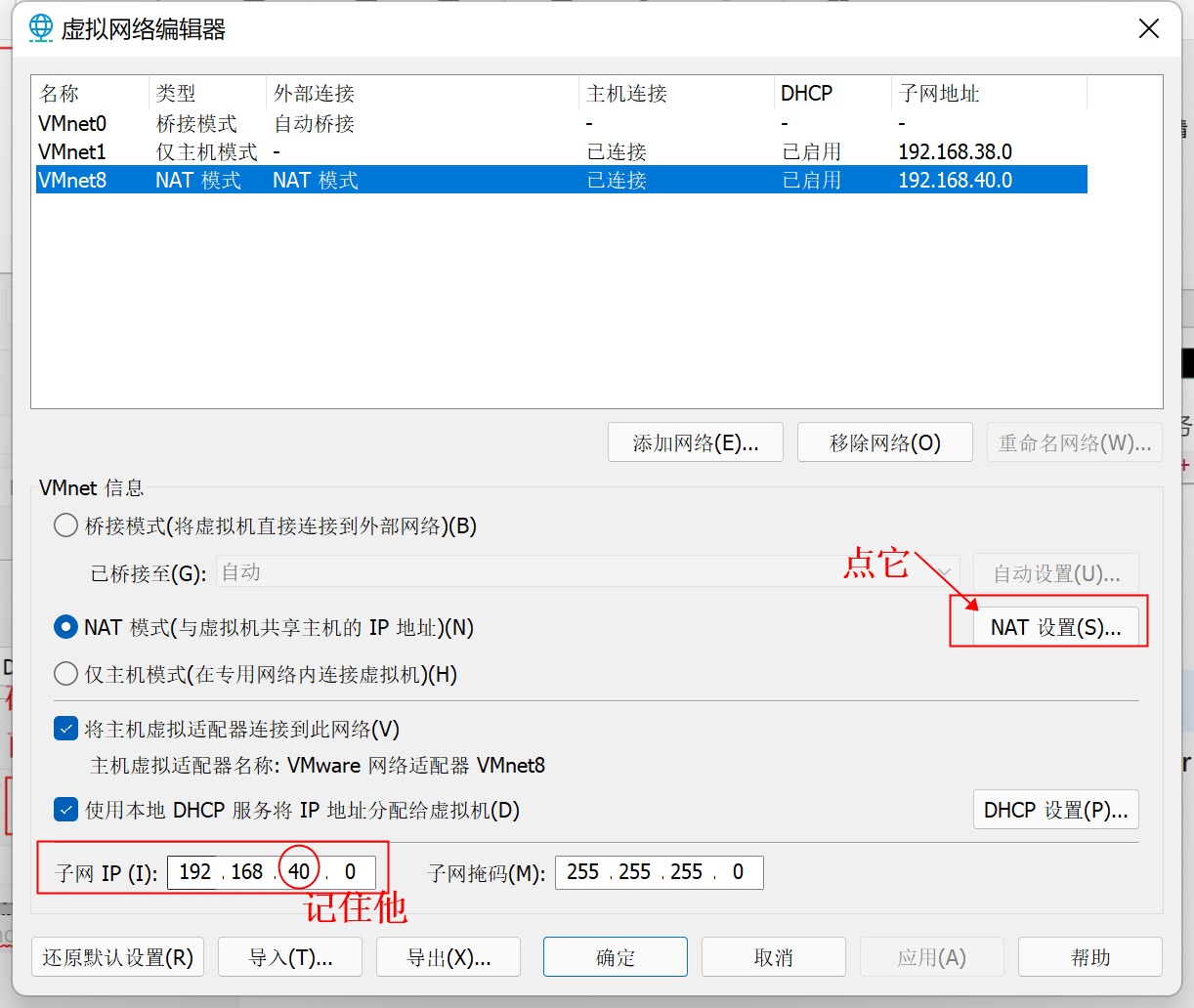The width and height of the screenshot is (1194, 1008).
Task: Click 已连接 cell in VMnet8 row
Action: point(617,180)
